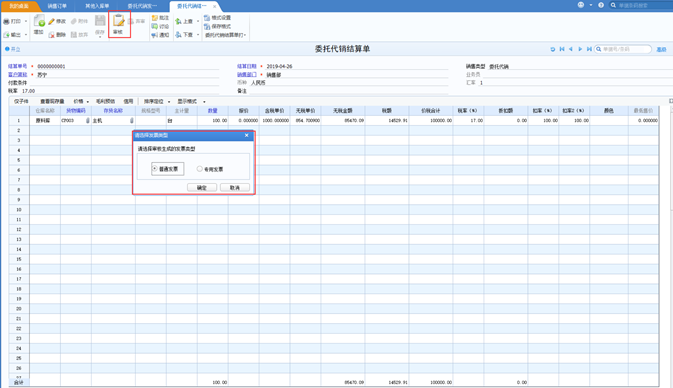This screenshot has width=673, height=388.
Task: Switch to the 委托代销发 tab
Action: (x=142, y=6)
